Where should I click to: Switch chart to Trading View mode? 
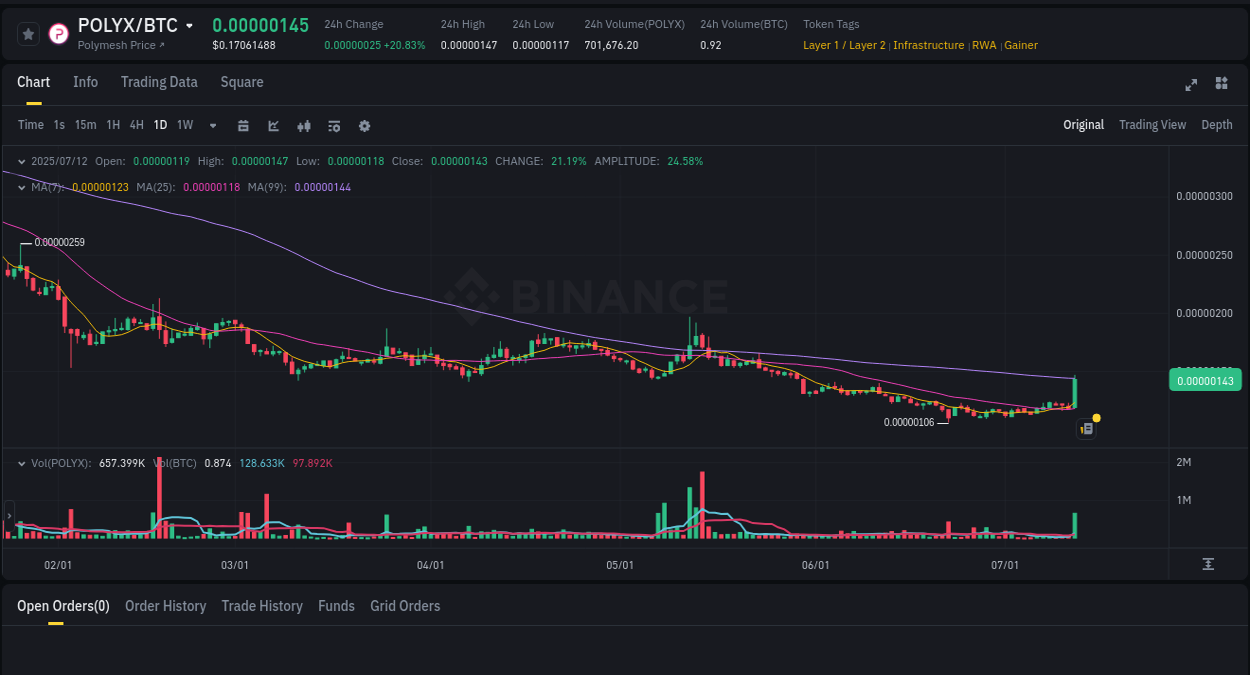pyautogui.click(x=1152, y=125)
